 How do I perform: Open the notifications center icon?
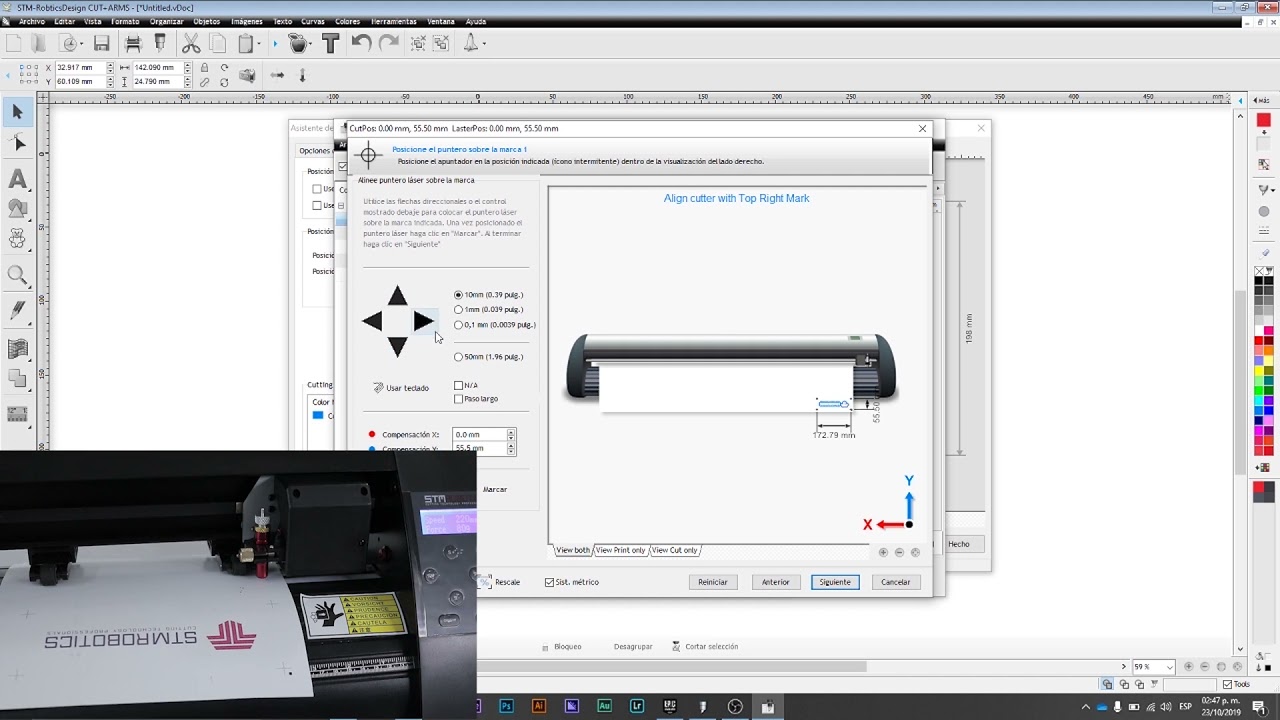(1259, 707)
